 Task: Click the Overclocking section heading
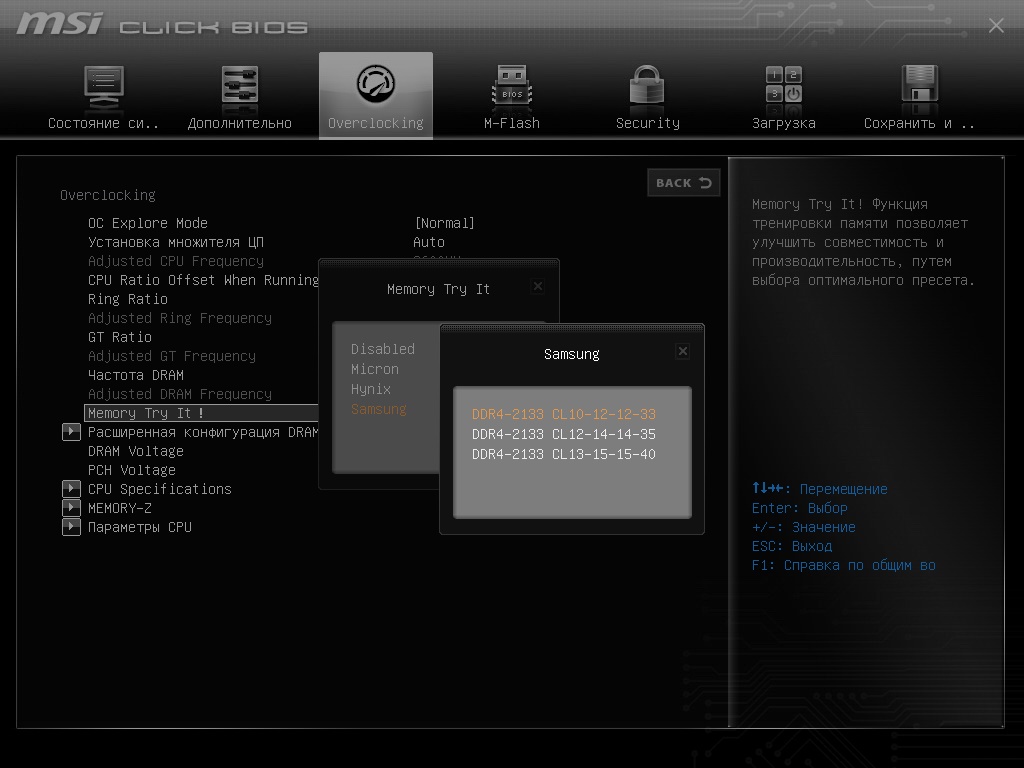(108, 195)
